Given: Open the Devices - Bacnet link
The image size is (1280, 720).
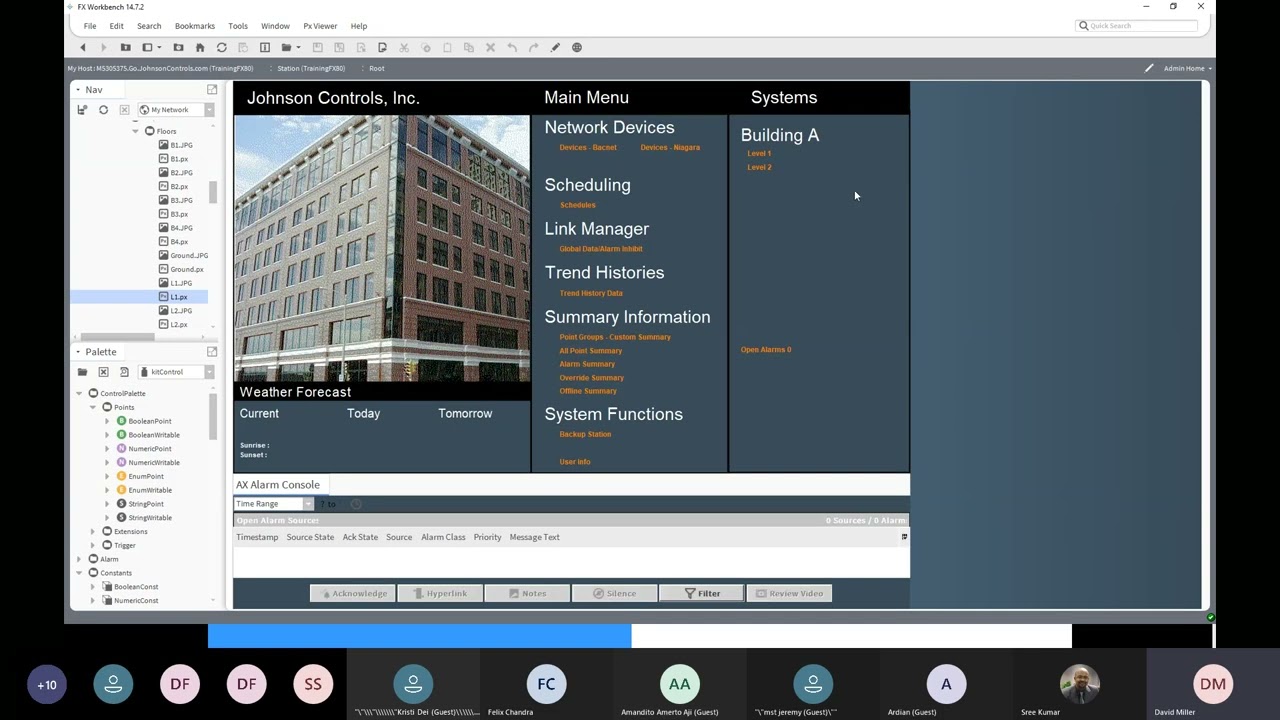Looking at the screenshot, I should click(588, 148).
